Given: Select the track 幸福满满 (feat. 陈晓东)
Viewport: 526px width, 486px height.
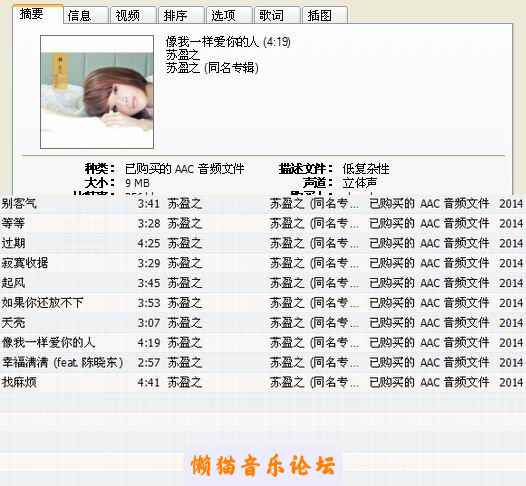Looking at the screenshot, I should click(x=263, y=362).
